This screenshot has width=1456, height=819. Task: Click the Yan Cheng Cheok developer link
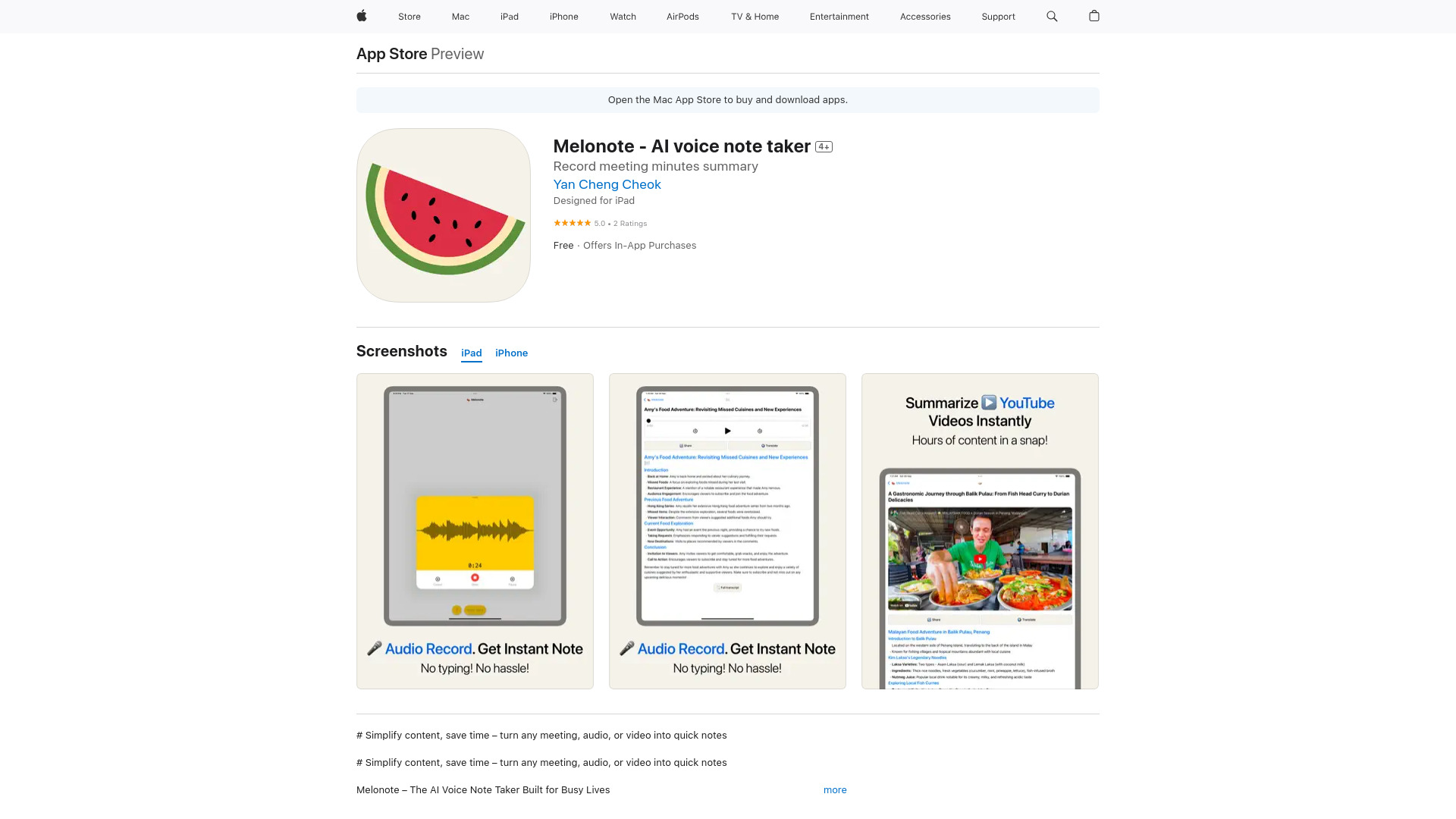607,184
